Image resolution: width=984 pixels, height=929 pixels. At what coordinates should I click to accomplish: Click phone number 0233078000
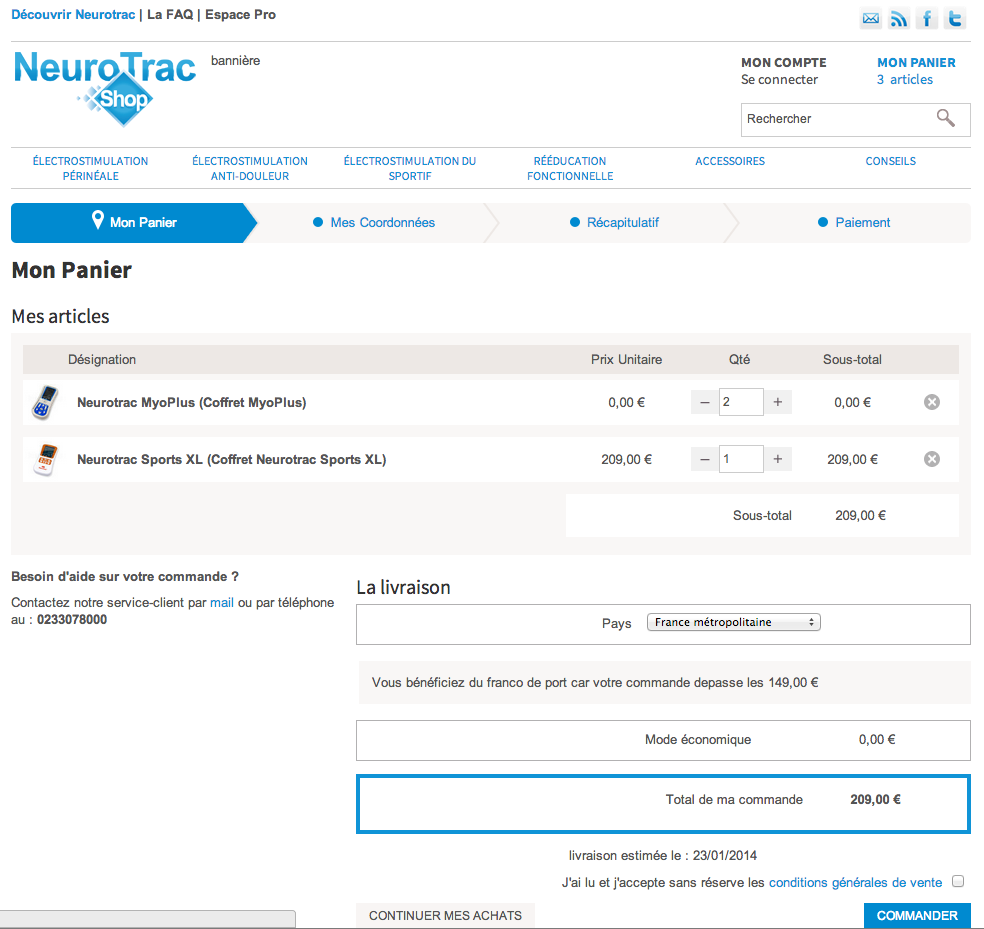point(72,620)
